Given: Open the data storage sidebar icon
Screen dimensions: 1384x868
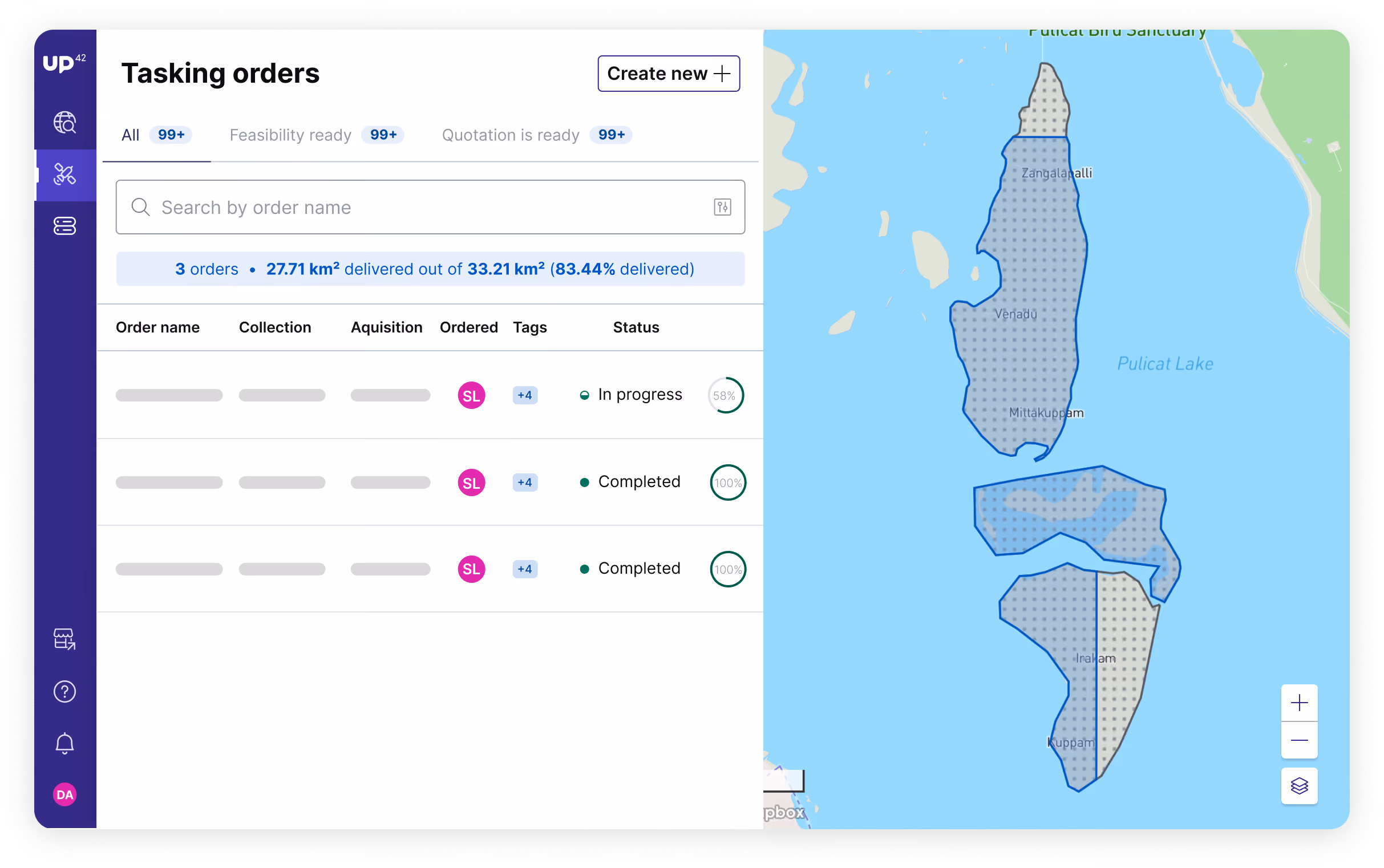Looking at the screenshot, I should click(64, 226).
